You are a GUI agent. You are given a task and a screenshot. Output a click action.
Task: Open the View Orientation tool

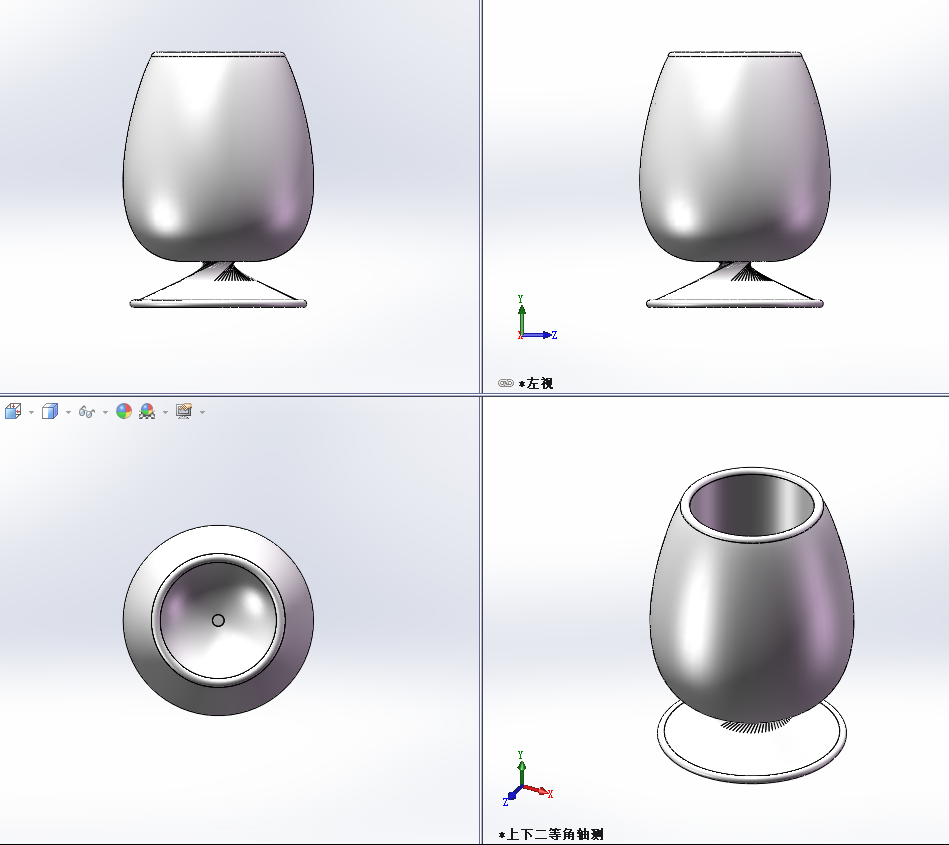click(x=13, y=412)
